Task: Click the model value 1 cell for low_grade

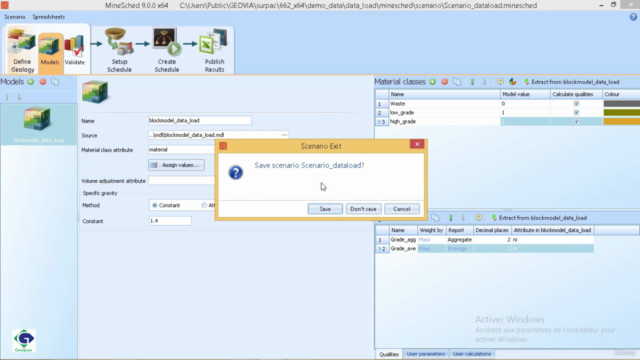Action: 525,113
